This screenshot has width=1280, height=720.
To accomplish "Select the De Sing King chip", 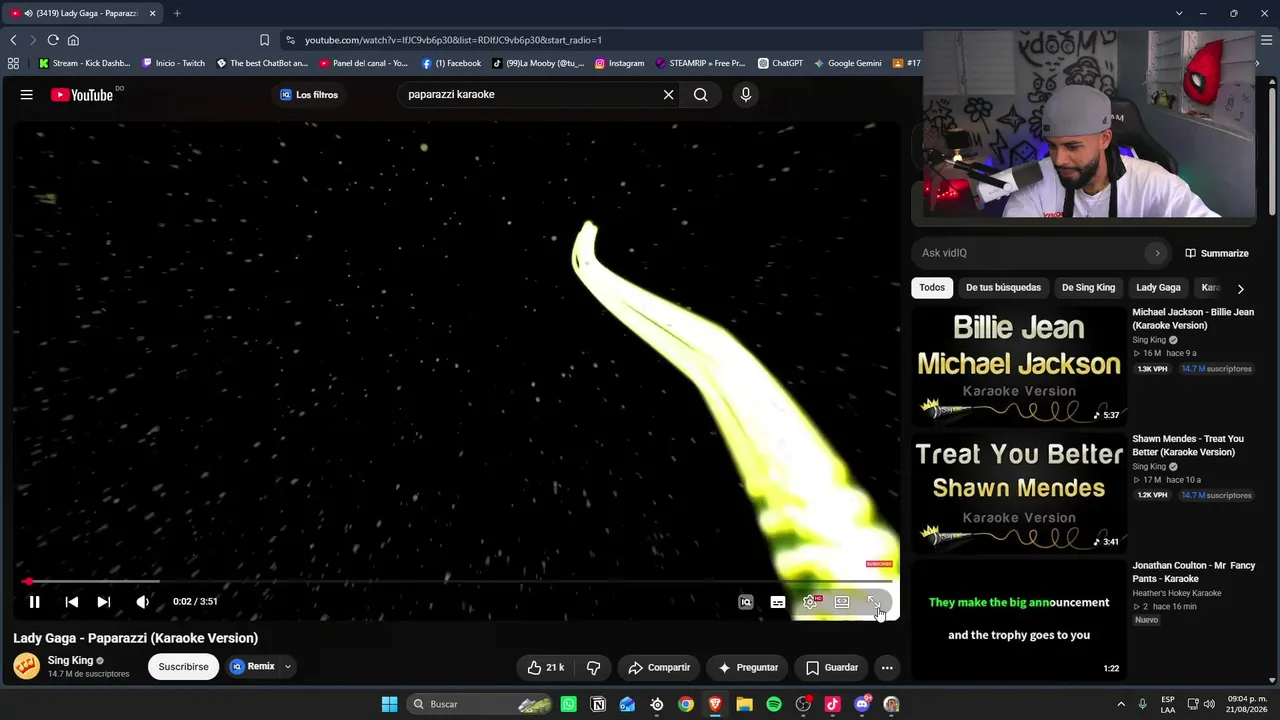I will [1088, 288].
